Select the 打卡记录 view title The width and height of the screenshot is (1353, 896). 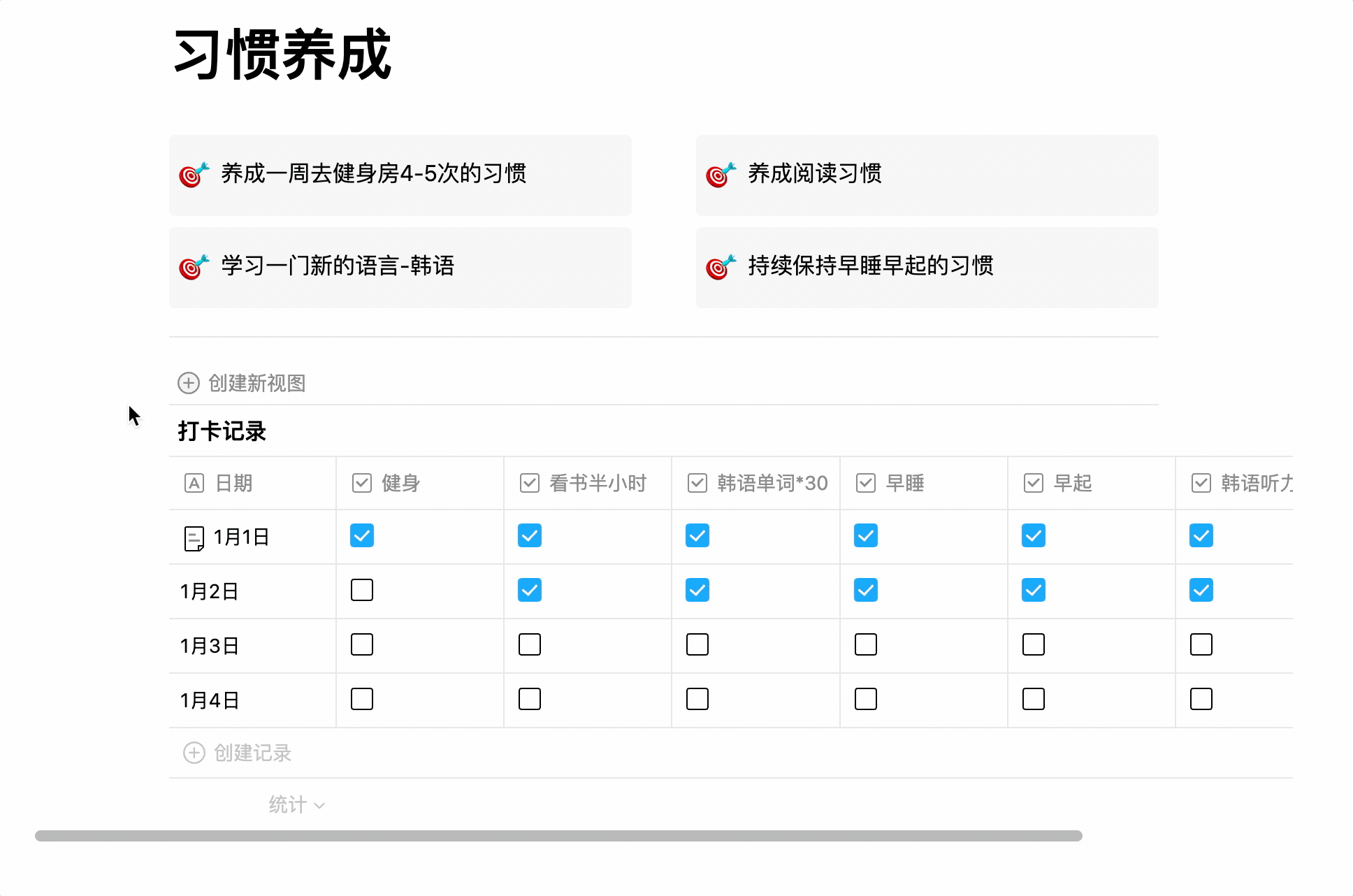pyautogui.click(x=222, y=431)
